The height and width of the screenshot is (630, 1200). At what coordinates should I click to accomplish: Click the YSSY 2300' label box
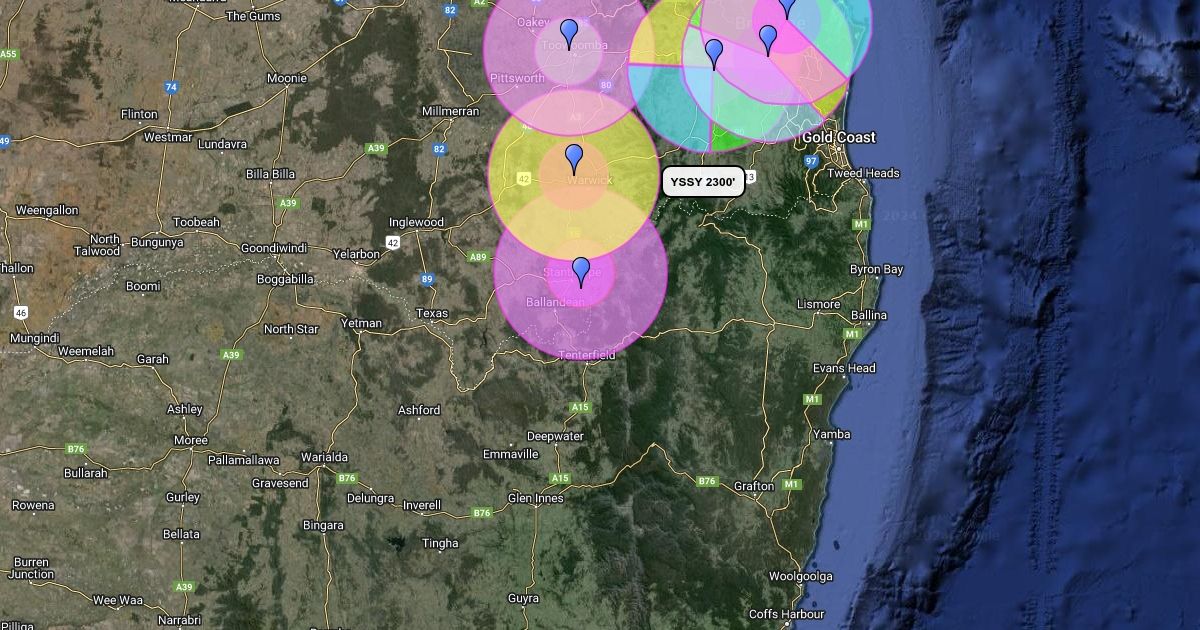pyautogui.click(x=703, y=182)
